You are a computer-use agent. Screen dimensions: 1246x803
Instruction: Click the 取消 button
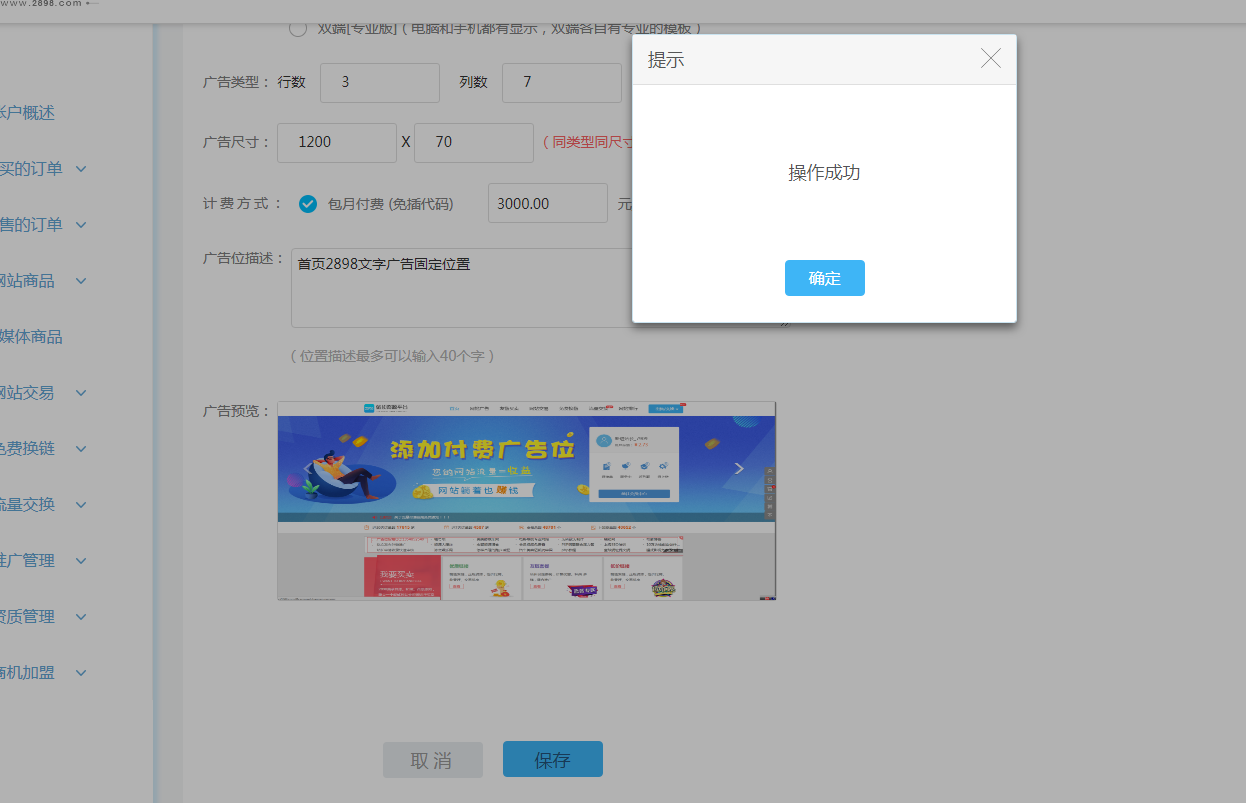[432, 760]
